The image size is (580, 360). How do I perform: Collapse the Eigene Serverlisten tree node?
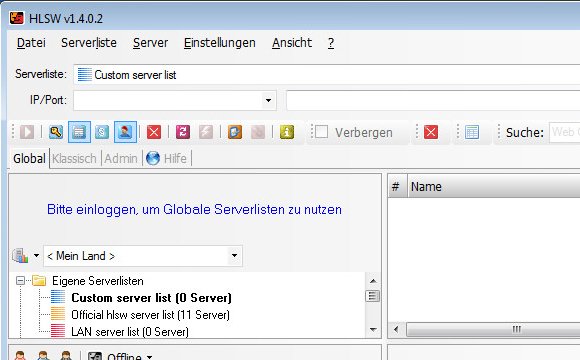[x=20, y=281]
